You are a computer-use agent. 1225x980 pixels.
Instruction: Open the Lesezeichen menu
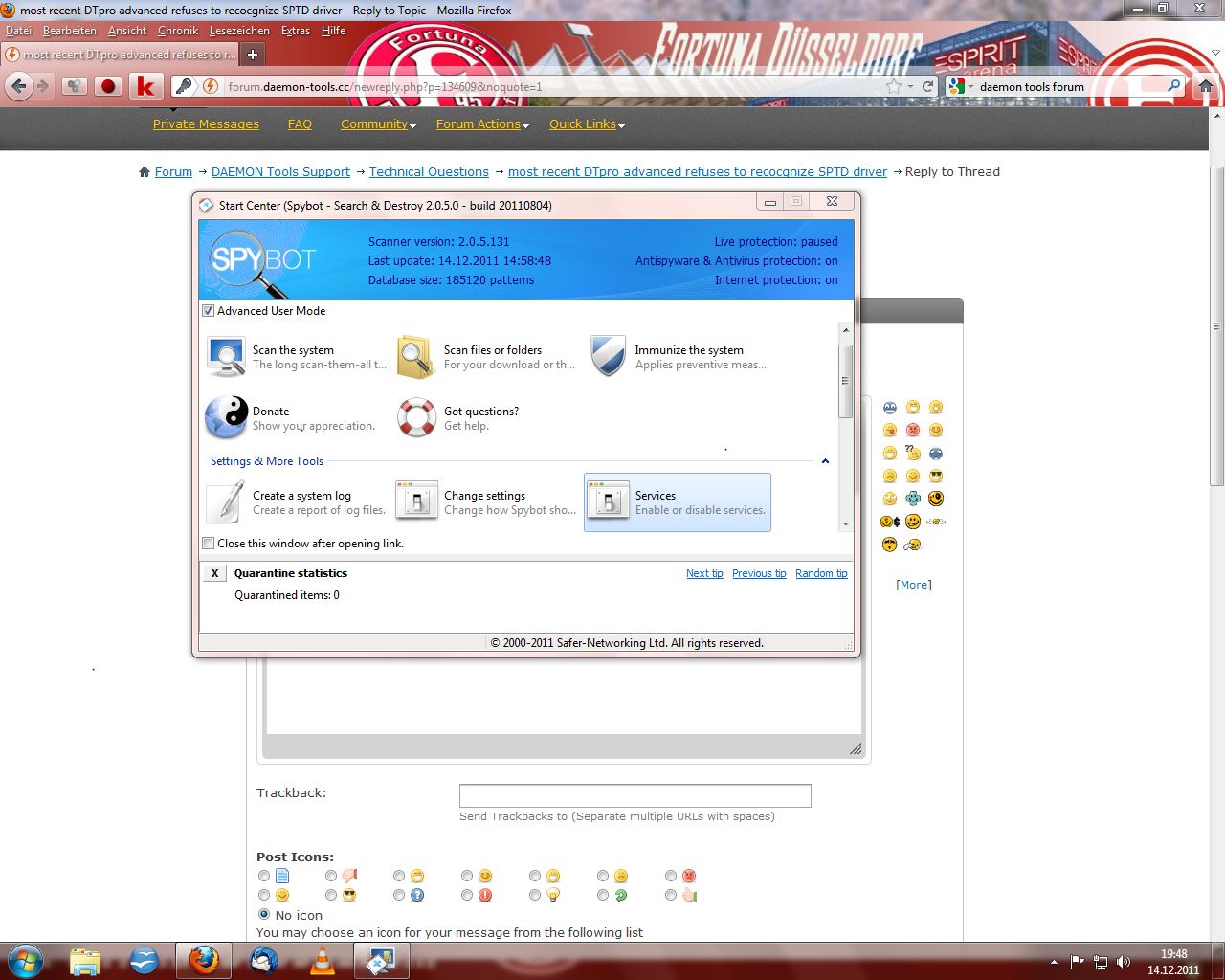pos(239,31)
